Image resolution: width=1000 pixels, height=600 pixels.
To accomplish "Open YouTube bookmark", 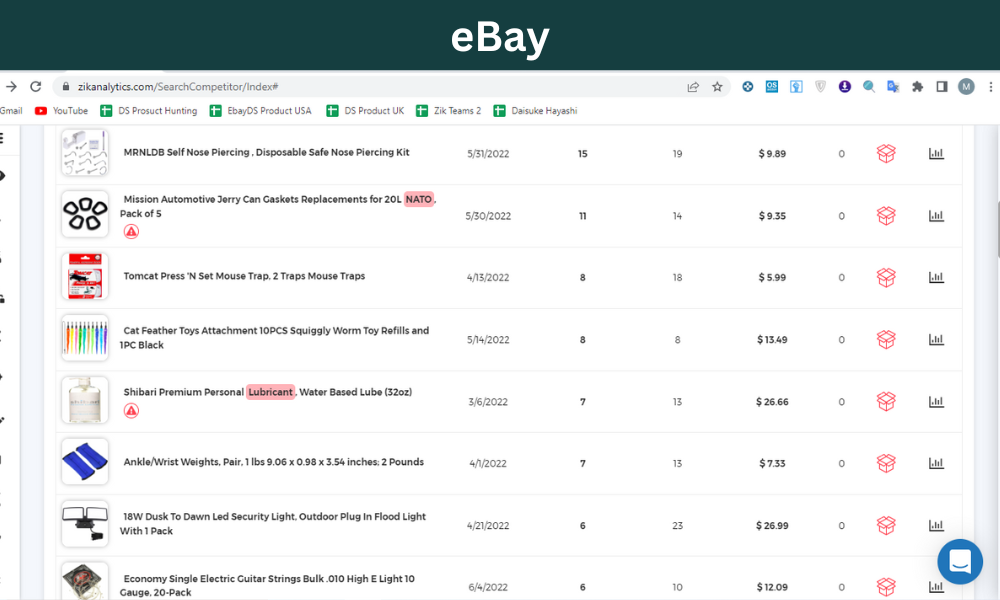I will (x=62, y=111).
